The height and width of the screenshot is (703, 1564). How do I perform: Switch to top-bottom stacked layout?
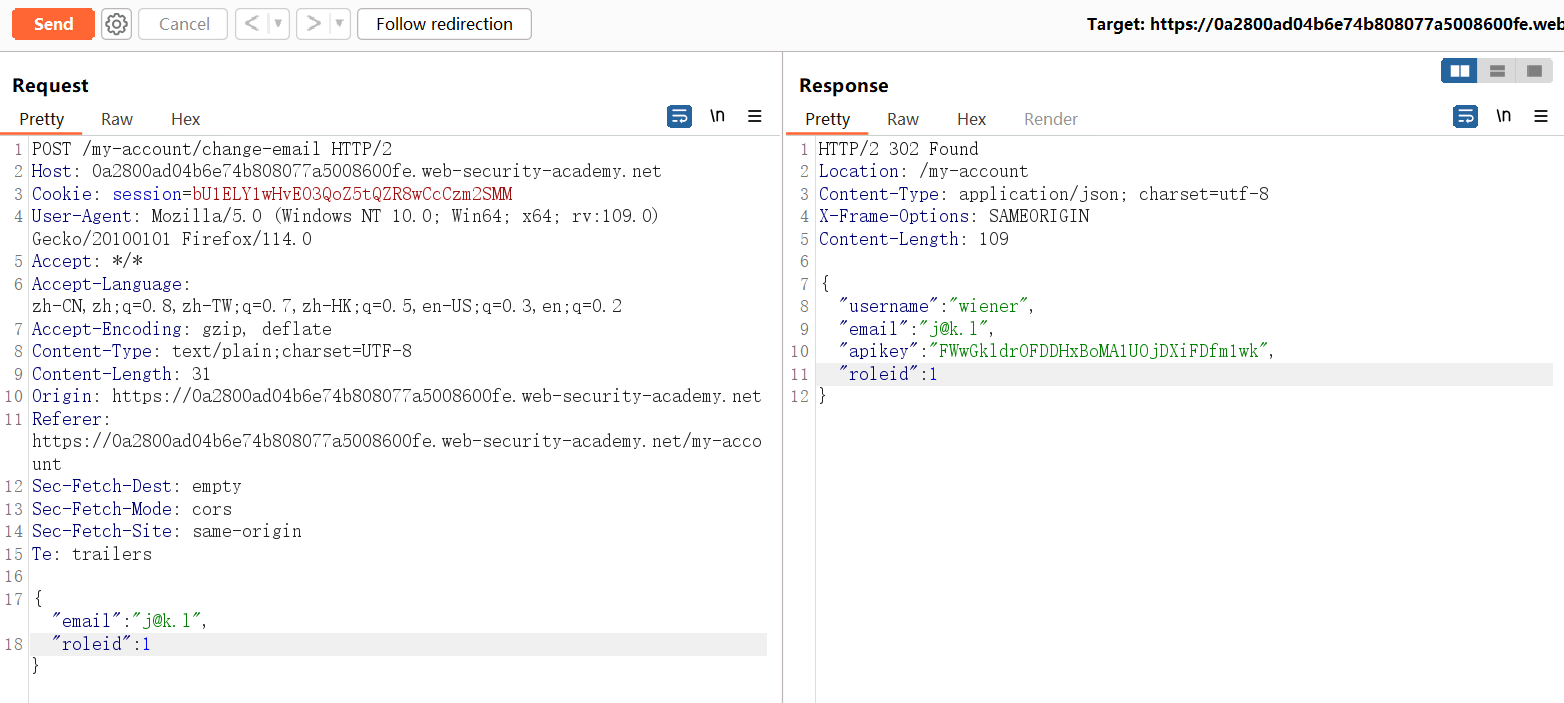[x=1497, y=71]
